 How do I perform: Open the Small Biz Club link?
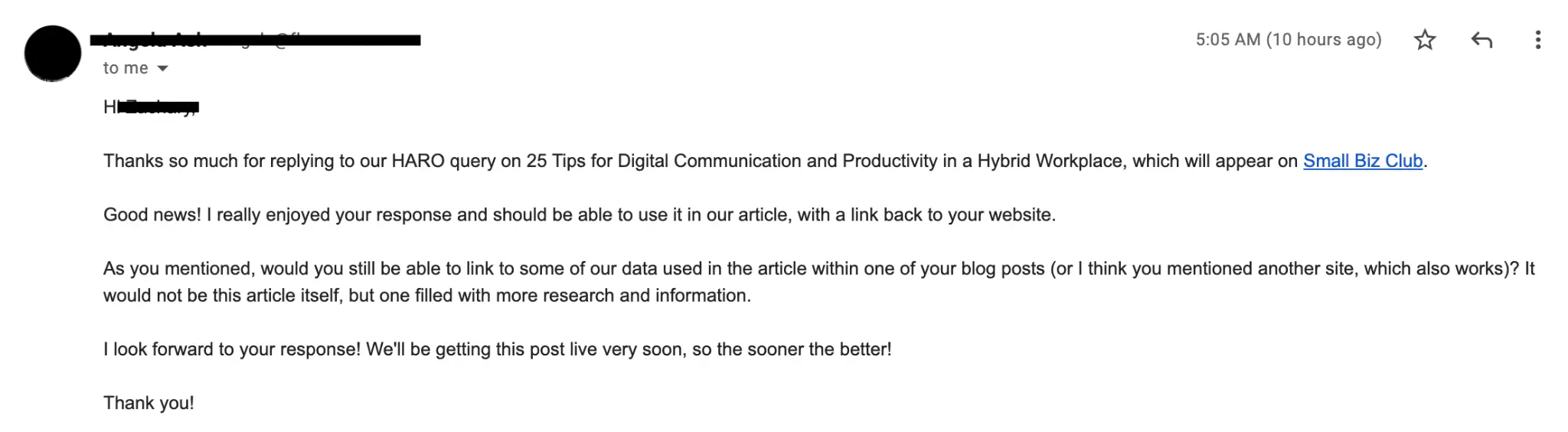1362,161
